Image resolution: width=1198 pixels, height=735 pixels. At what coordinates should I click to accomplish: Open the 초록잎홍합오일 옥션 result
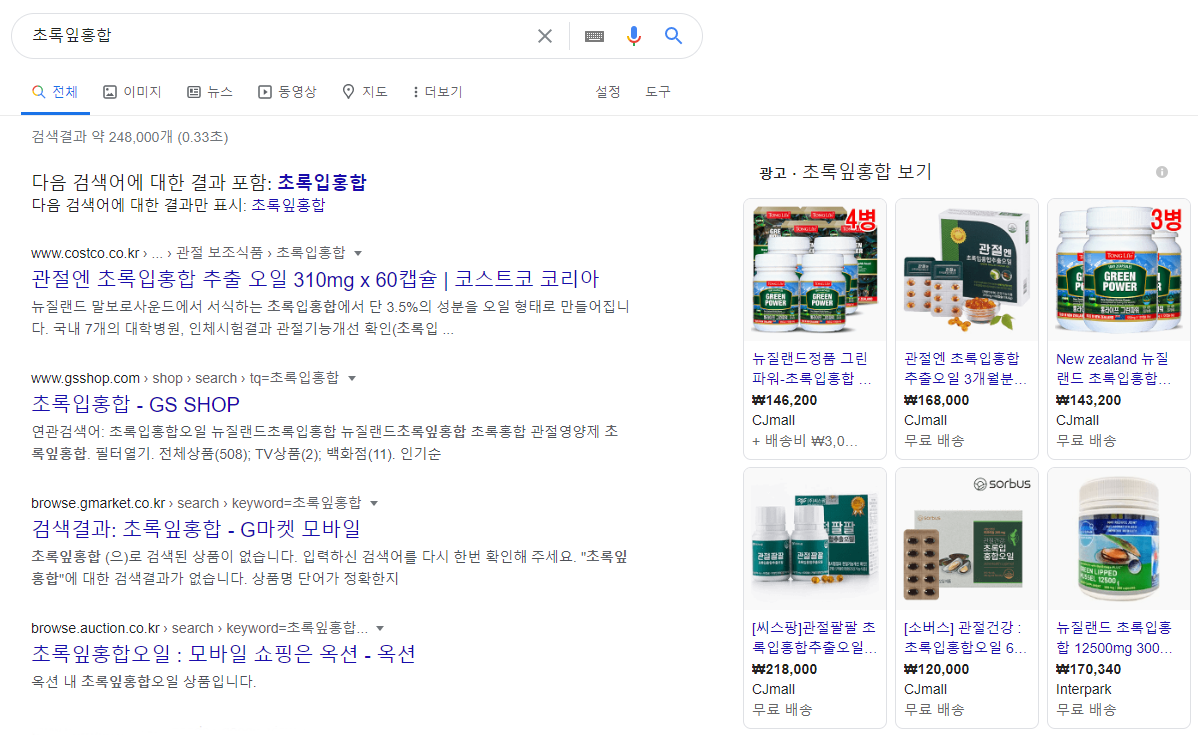223,654
